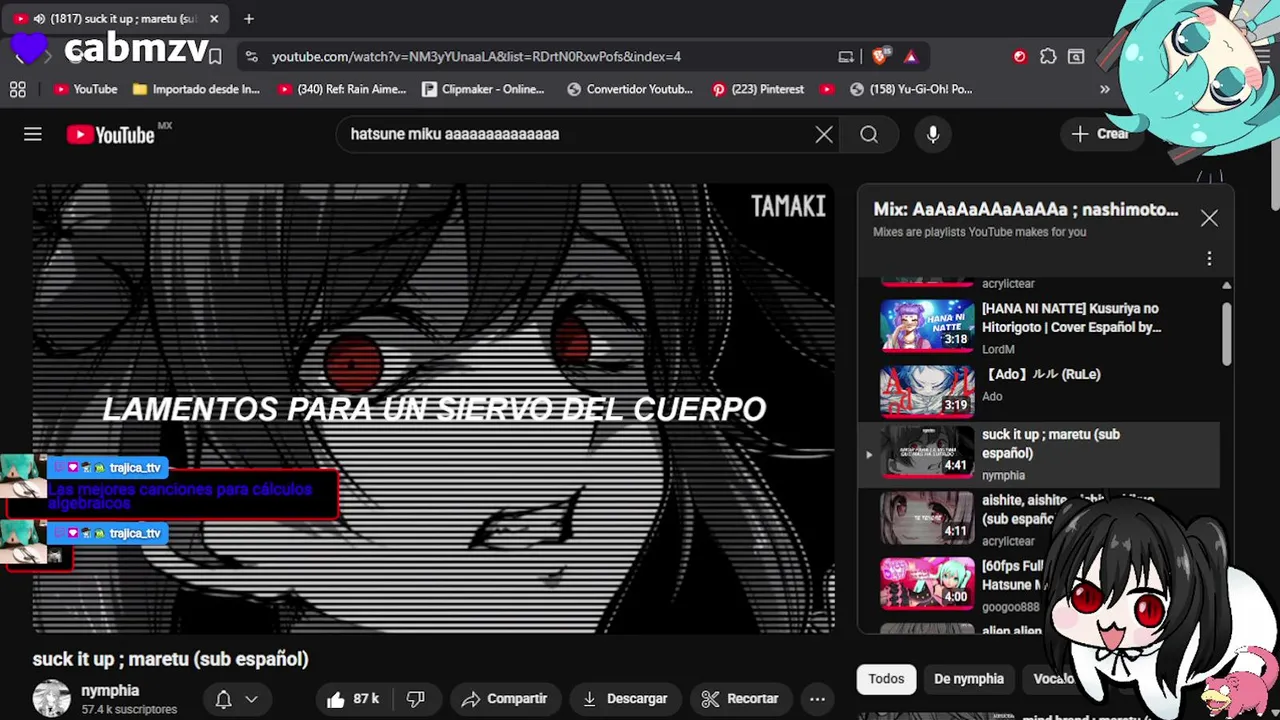
Task: Toggle notification bell for nymphia
Action: tap(224, 699)
